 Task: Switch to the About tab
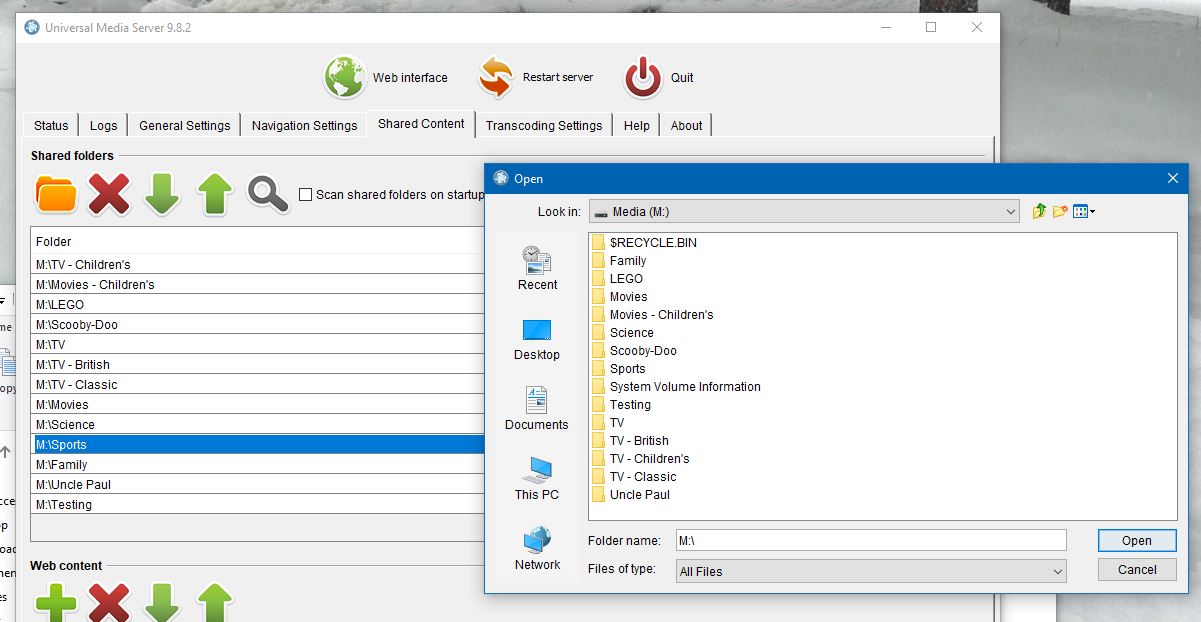(x=686, y=125)
